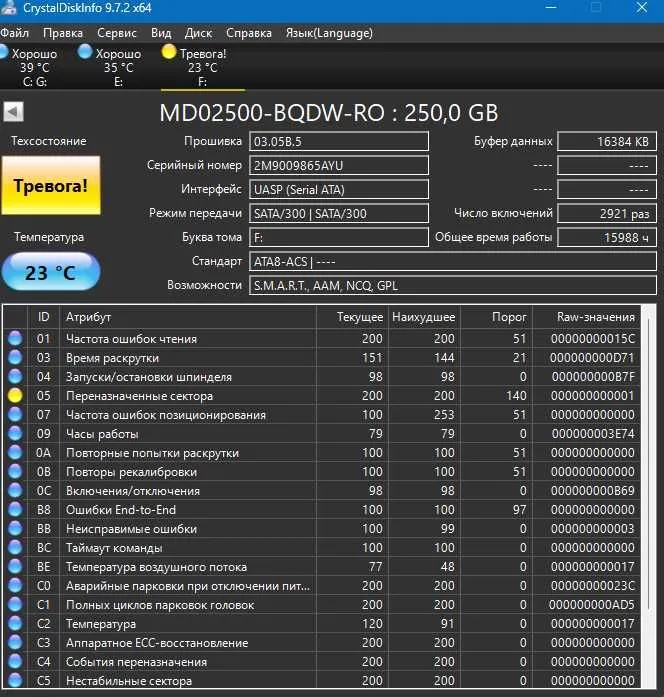
Task: Click the blue status icon for attribute 0B
Action: 15,471
